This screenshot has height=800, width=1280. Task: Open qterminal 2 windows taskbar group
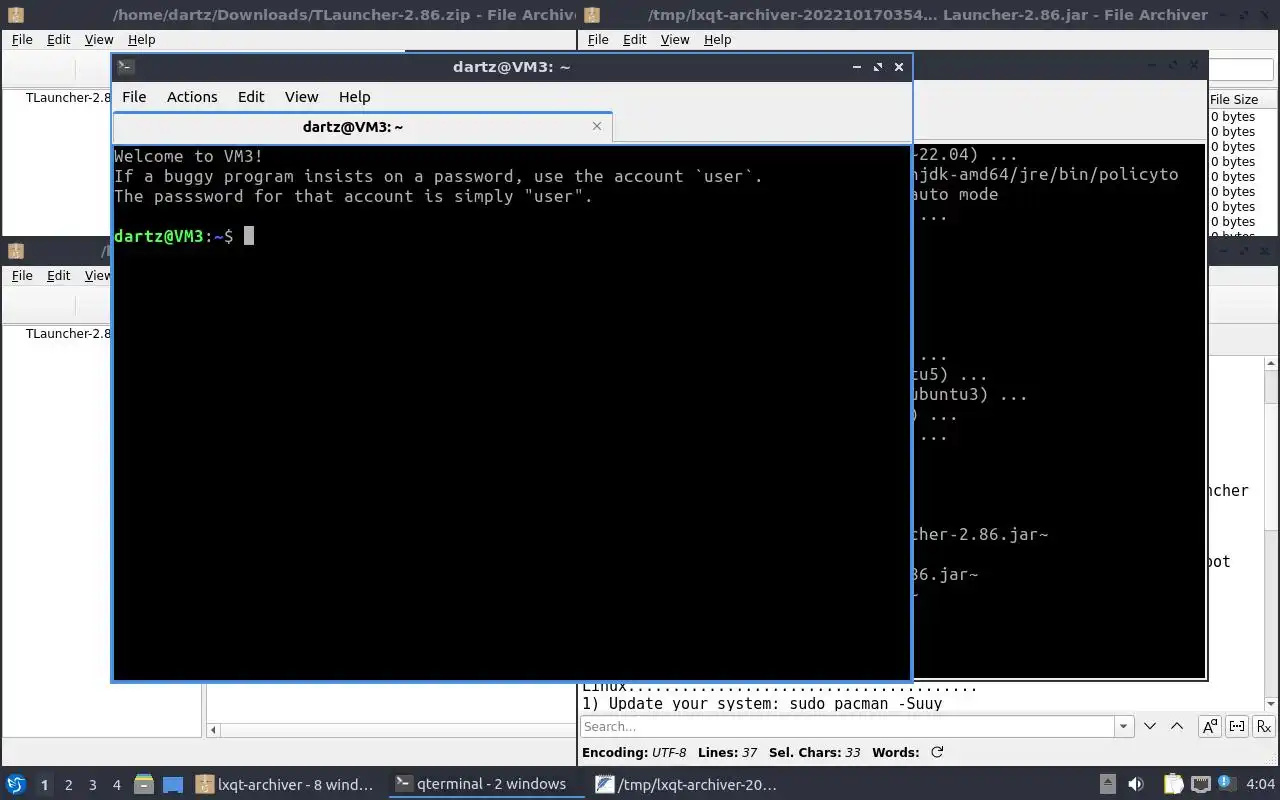(486, 784)
